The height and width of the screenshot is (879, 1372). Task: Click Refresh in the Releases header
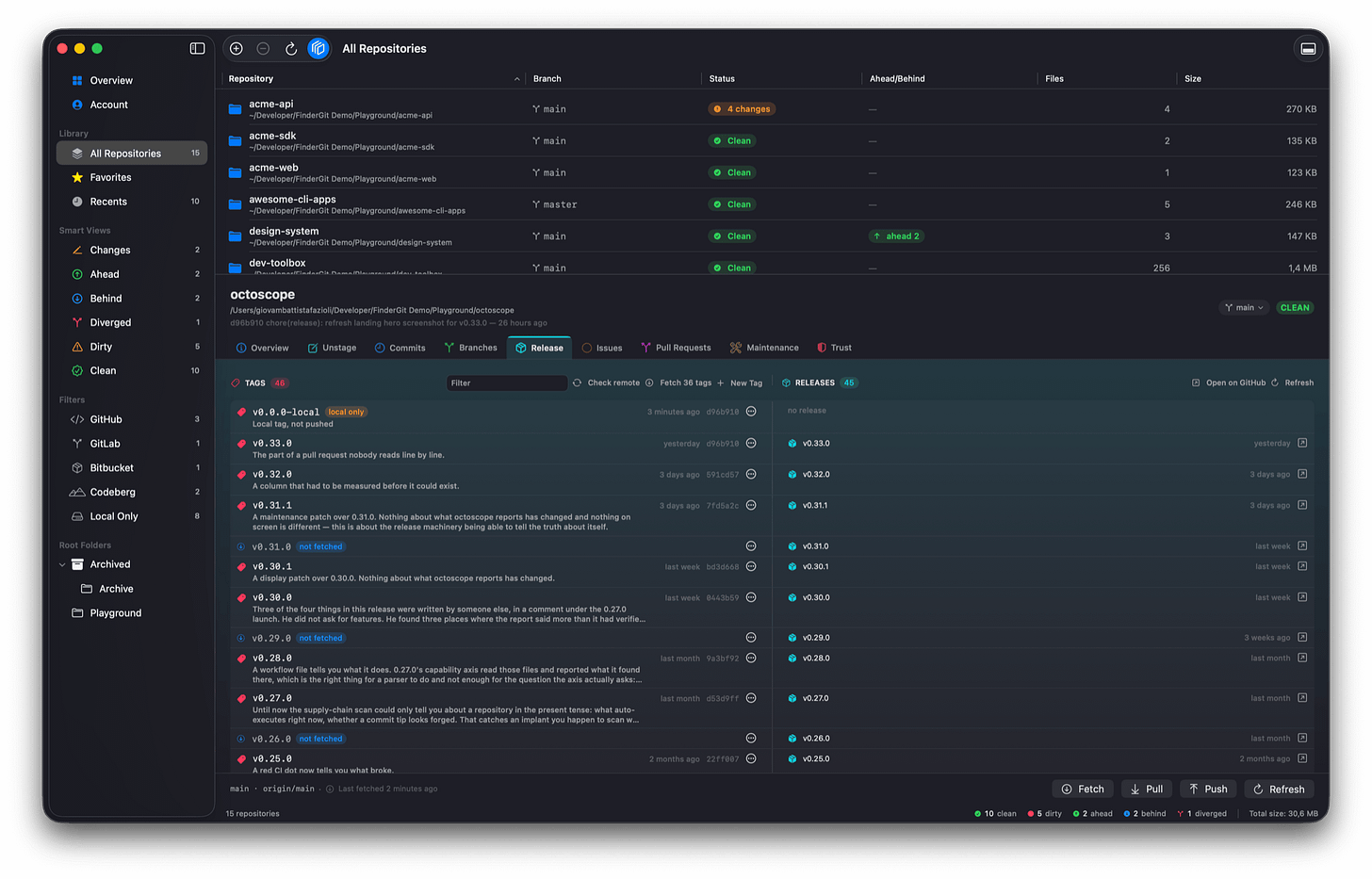point(1292,383)
